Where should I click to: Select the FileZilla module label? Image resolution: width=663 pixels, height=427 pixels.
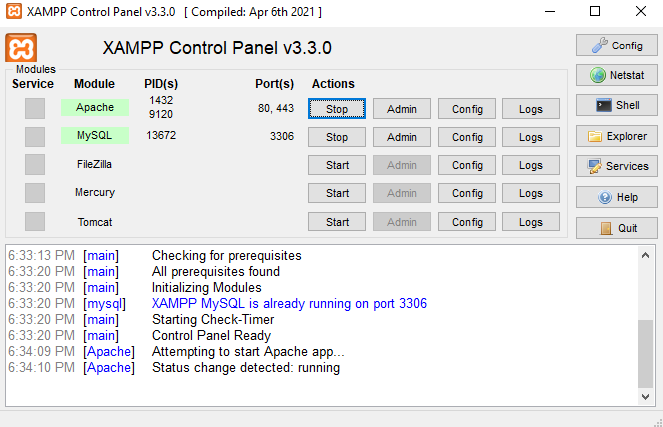pyautogui.click(x=94, y=164)
